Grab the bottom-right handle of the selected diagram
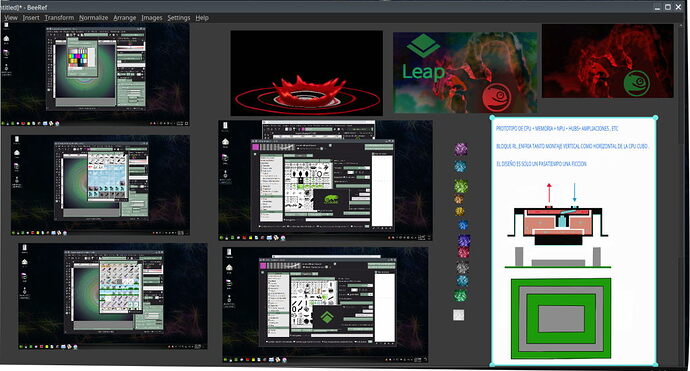Image resolution: width=690 pixels, height=371 pixels. (656, 365)
